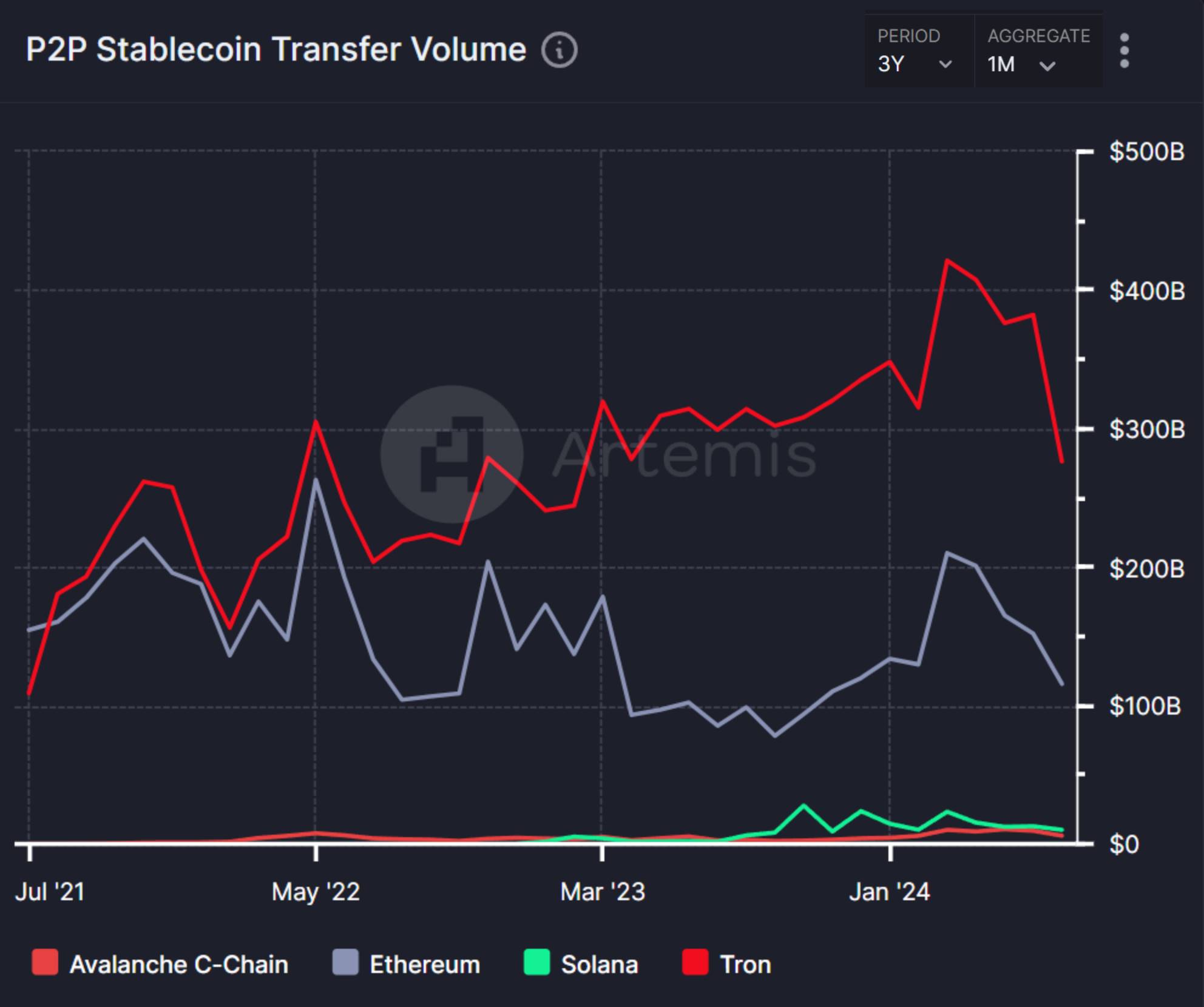Click the chevron next to 1M

1047,65
